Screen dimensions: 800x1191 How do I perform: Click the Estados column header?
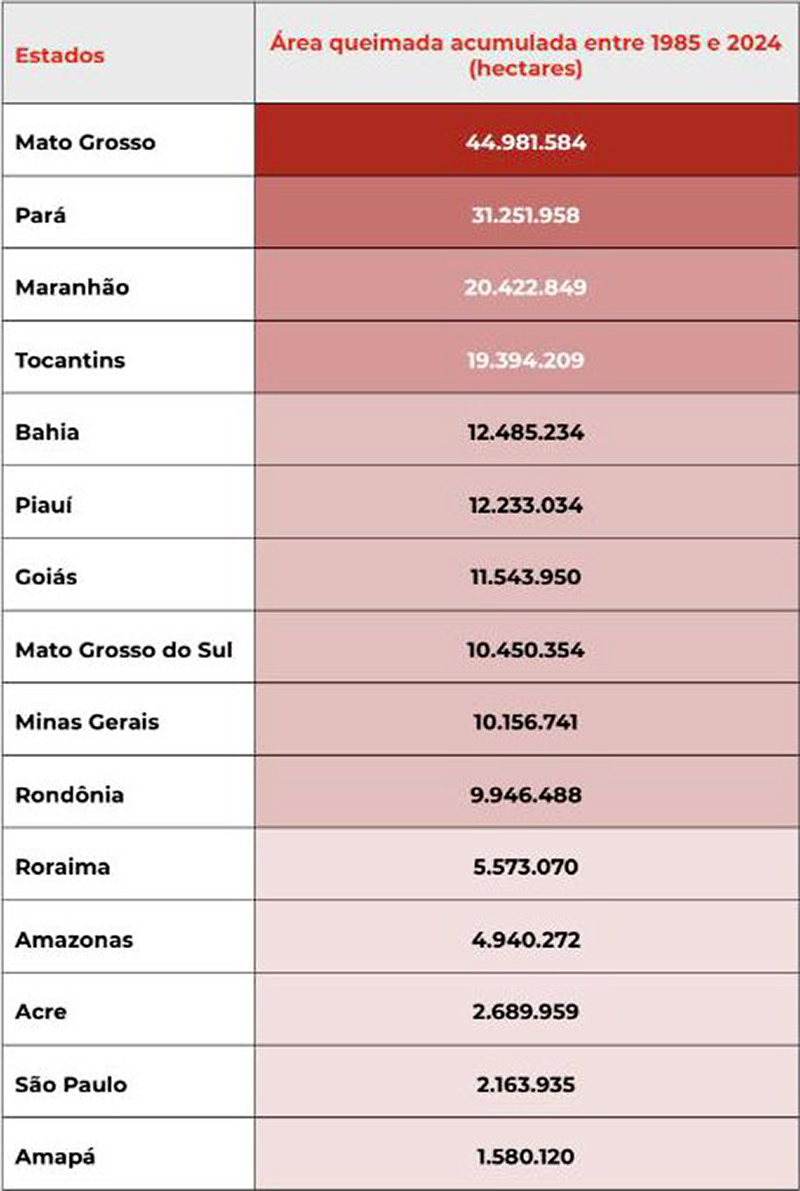60,55
